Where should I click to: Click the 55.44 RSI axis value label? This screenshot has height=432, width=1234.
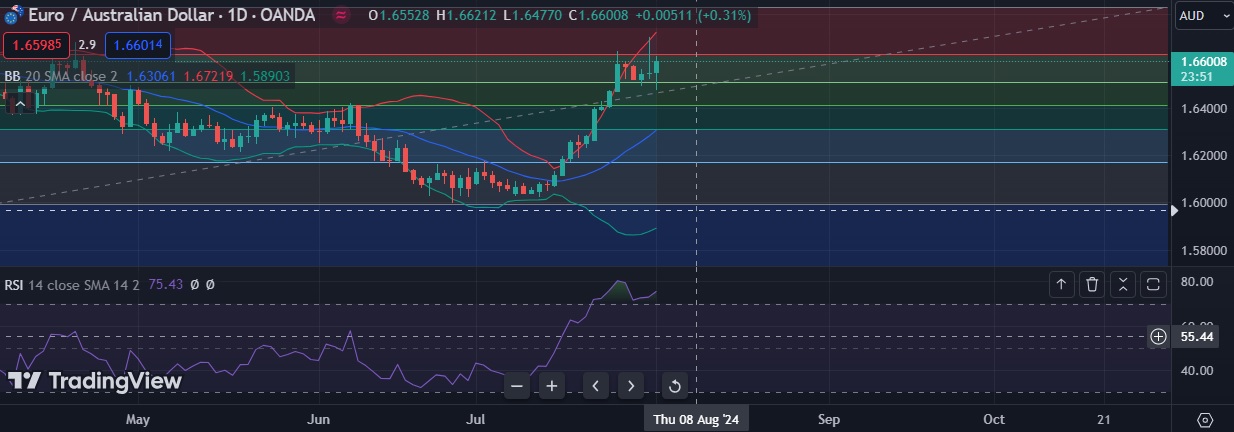1197,337
